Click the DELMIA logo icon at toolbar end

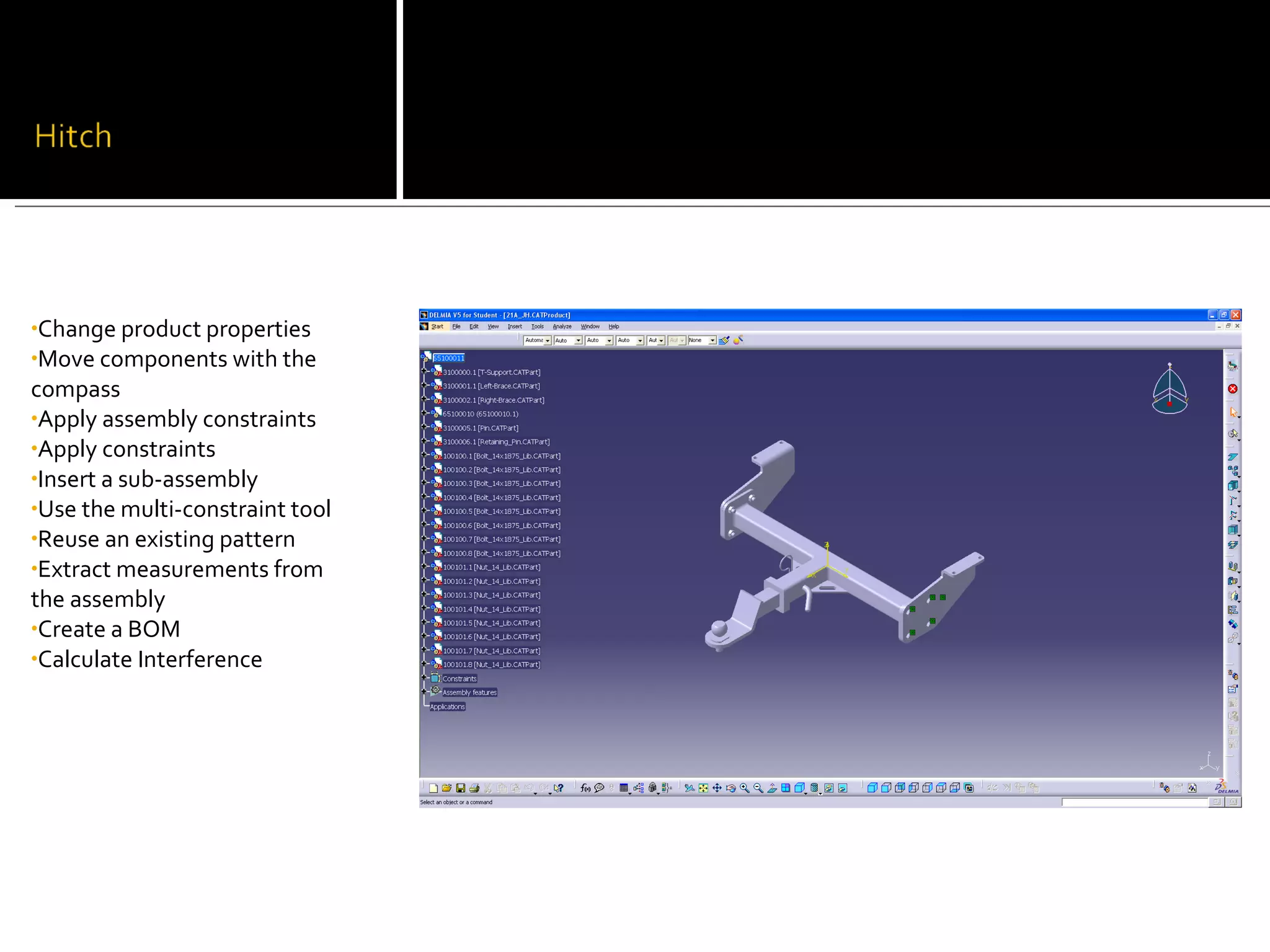click(1227, 787)
